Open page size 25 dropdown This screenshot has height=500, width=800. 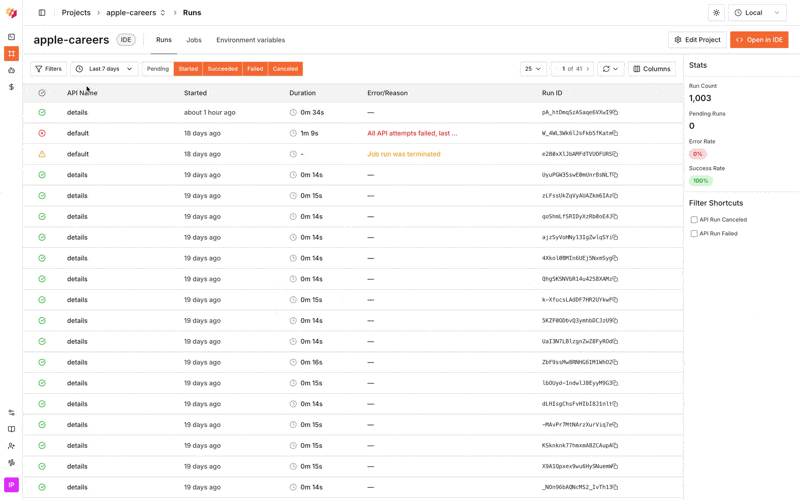pos(533,69)
